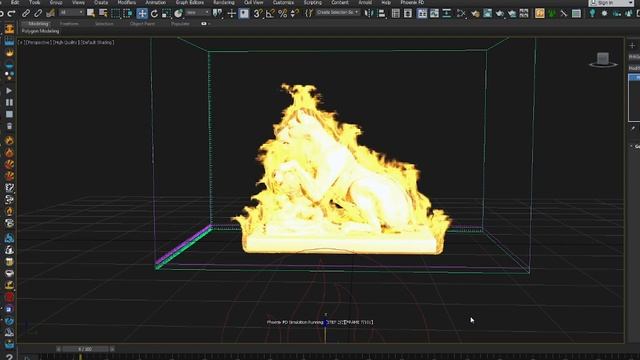Switch to the Modeling ribbon tab

click(38, 24)
